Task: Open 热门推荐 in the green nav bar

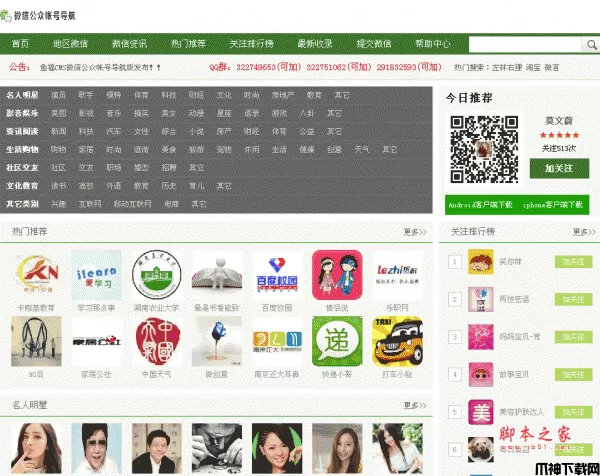Action: (x=188, y=44)
